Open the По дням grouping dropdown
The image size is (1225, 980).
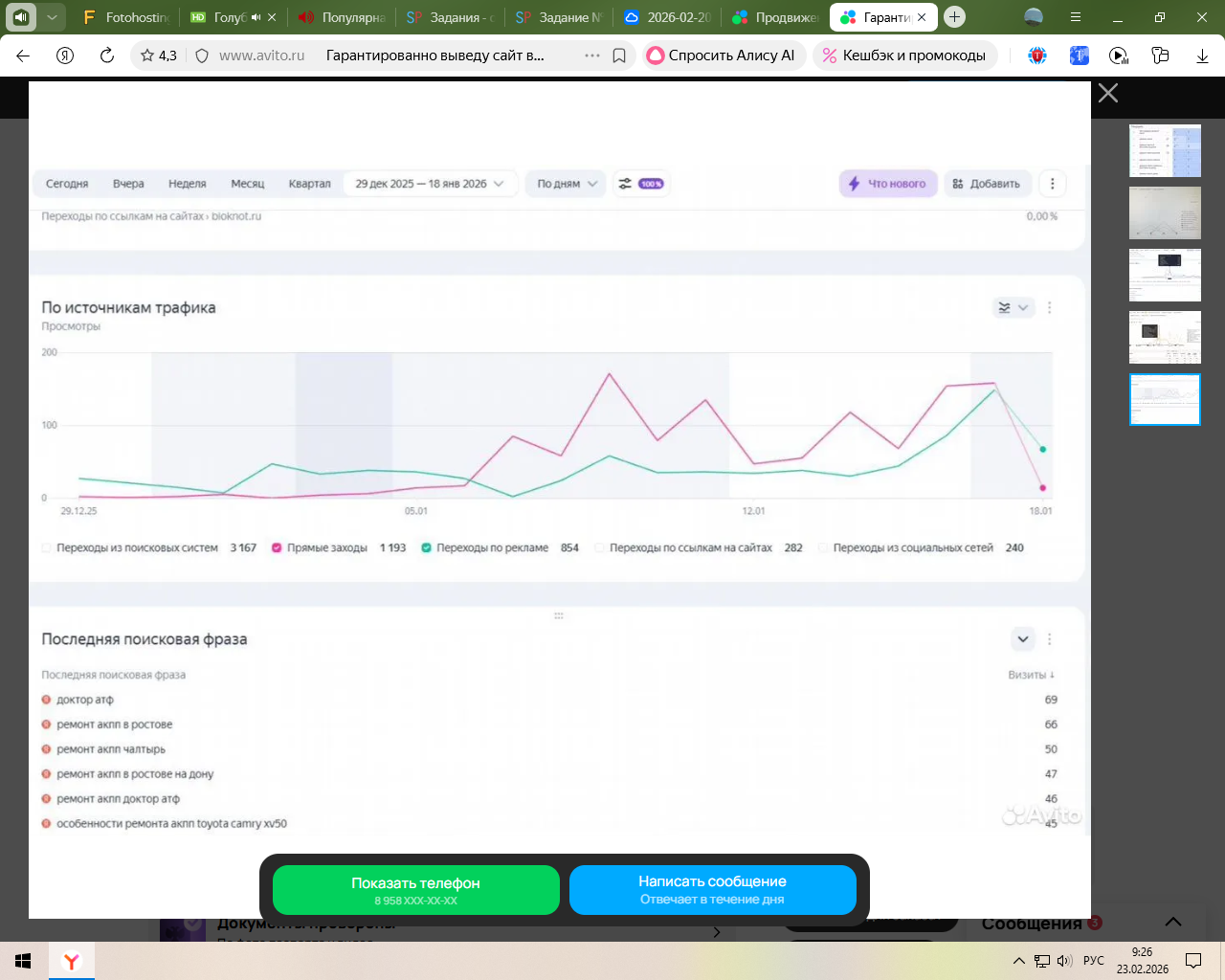566,184
